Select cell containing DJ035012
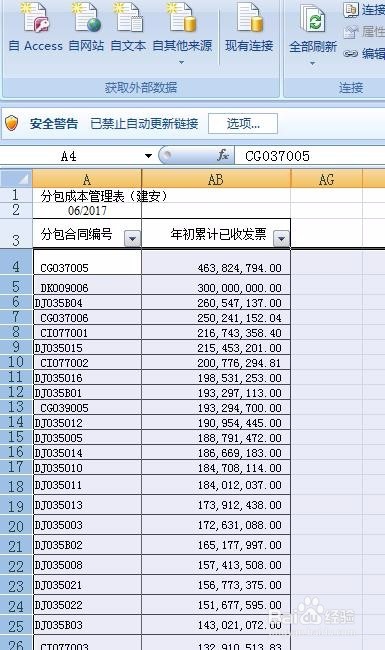This screenshot has width=385, height=650. [87, 422]
